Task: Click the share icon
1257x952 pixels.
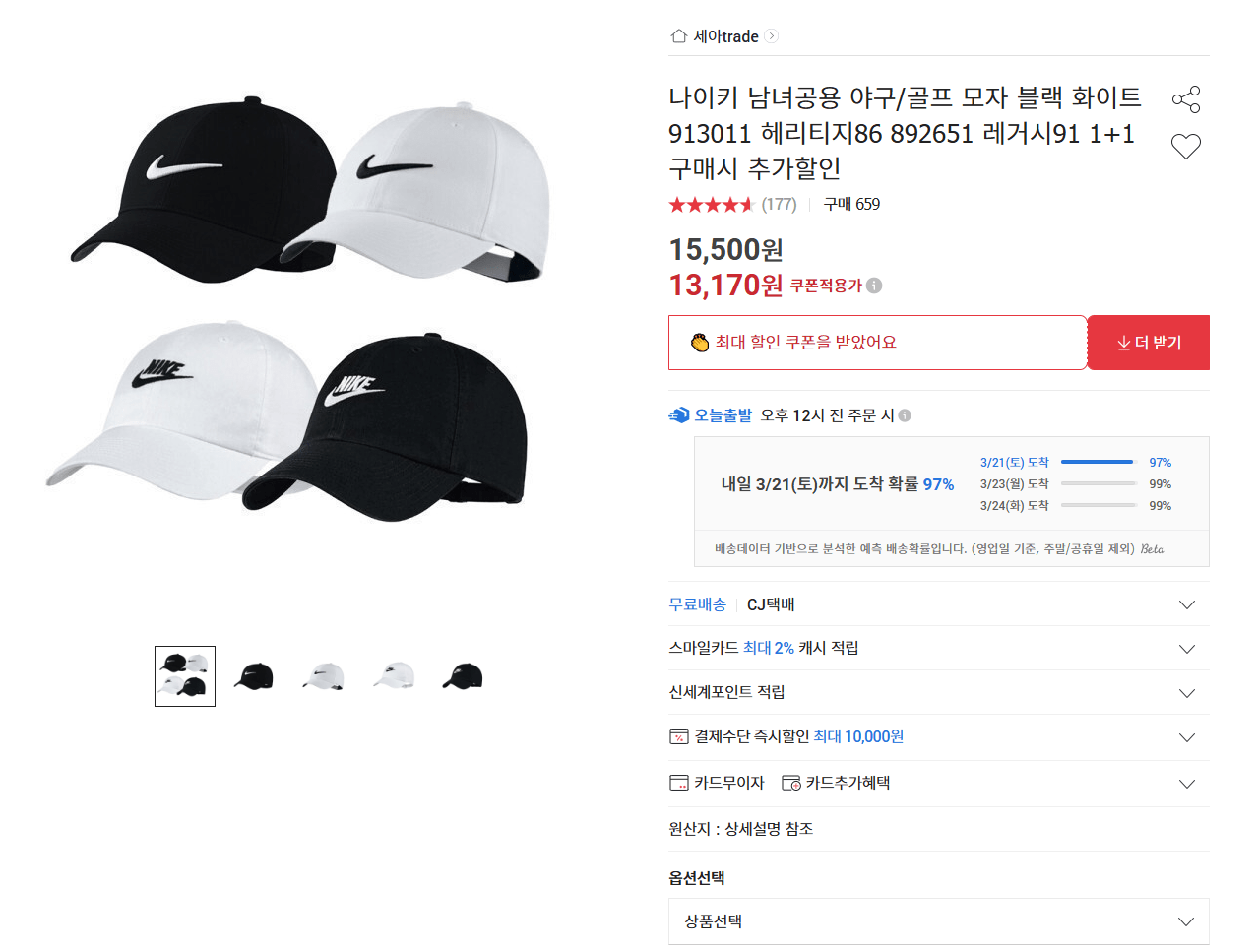Action: pos(1186,98)
